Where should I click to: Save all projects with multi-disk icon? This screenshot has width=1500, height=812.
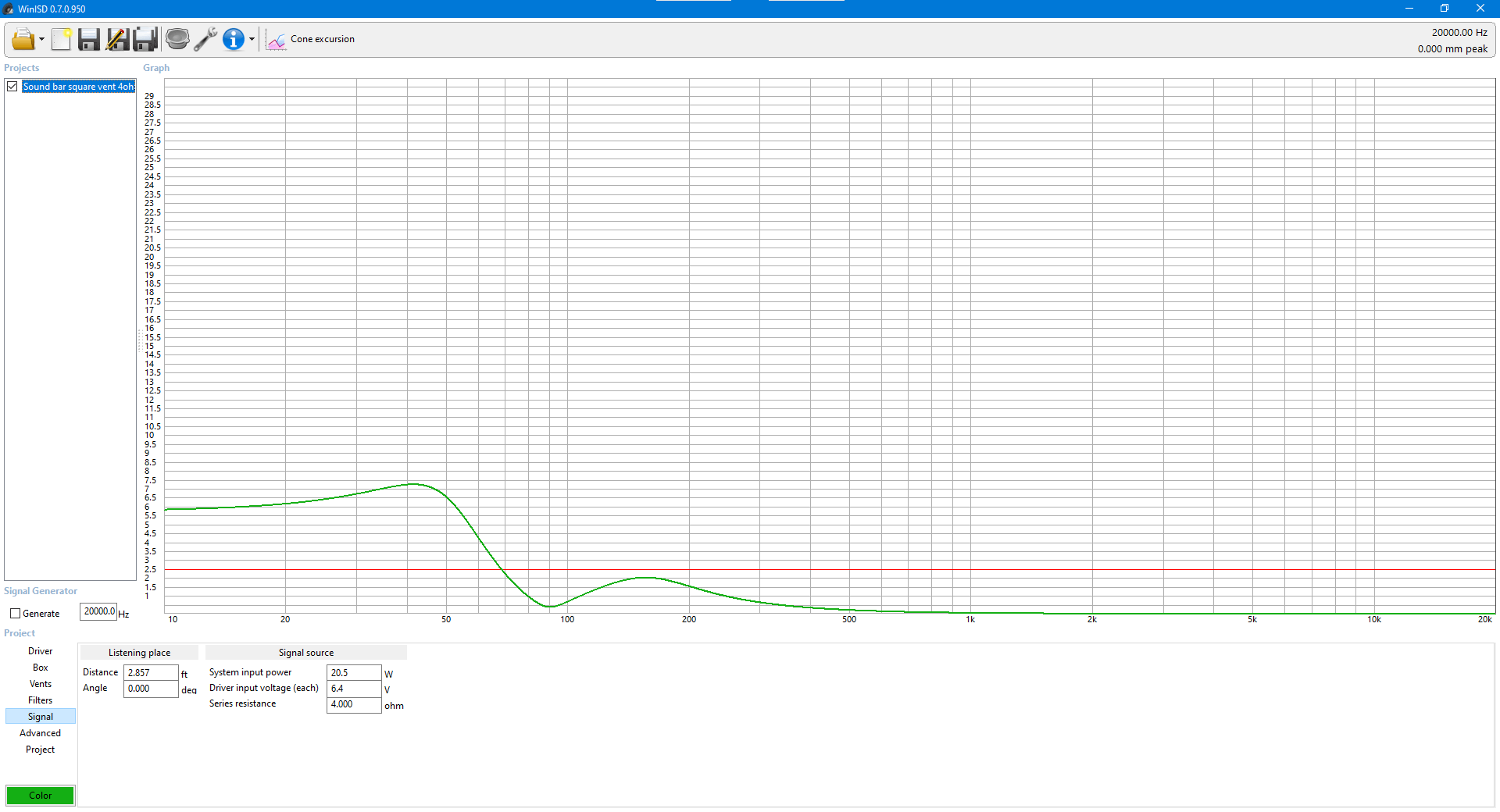point(145,39)
